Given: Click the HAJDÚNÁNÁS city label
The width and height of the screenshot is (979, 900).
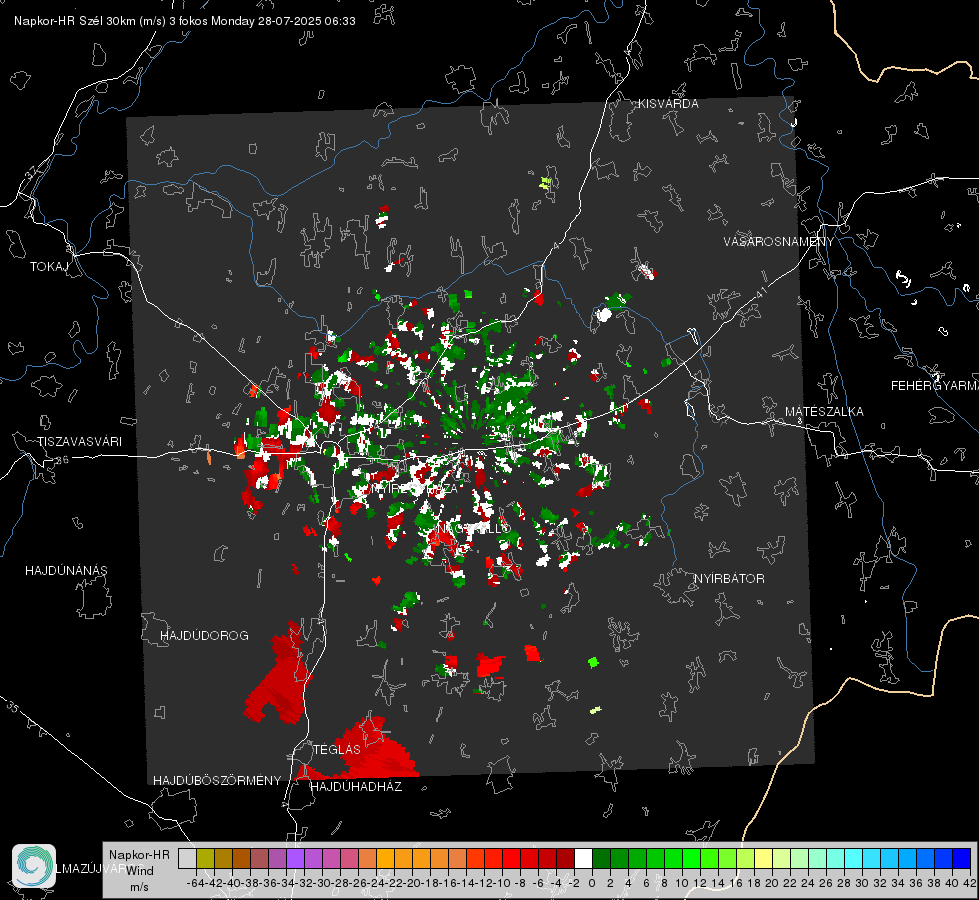Looking at the screenshot, I should tap(66, 570).
